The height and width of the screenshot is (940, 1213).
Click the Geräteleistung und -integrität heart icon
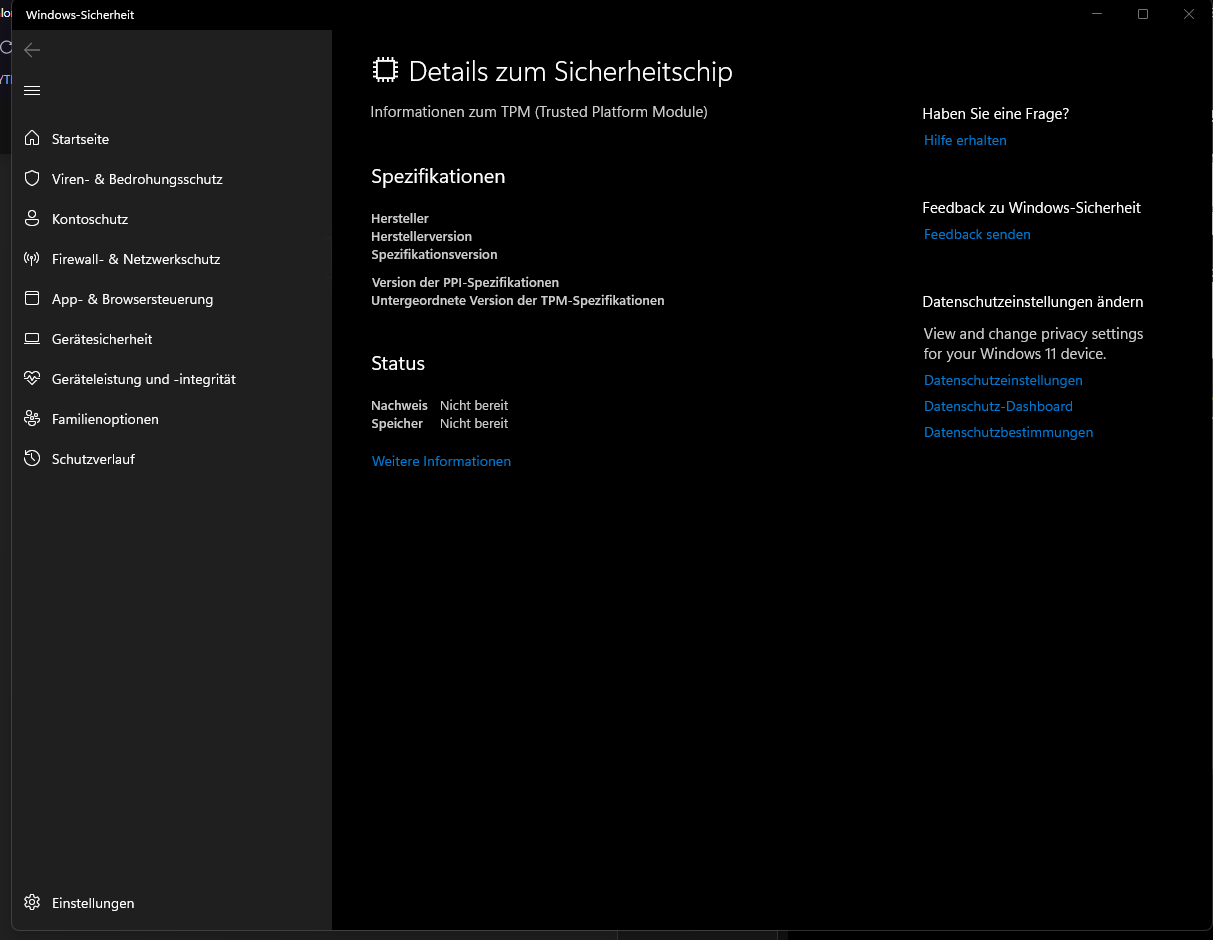(32, 379)
